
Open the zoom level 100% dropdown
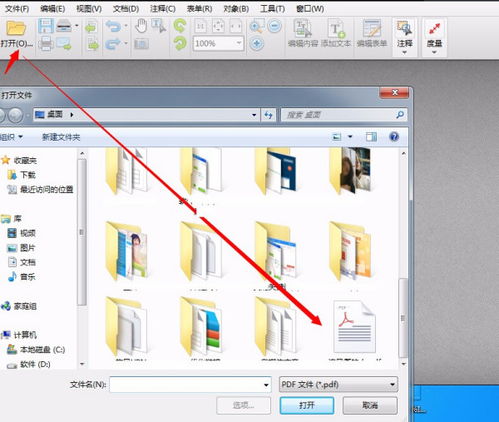click(239, 43)
